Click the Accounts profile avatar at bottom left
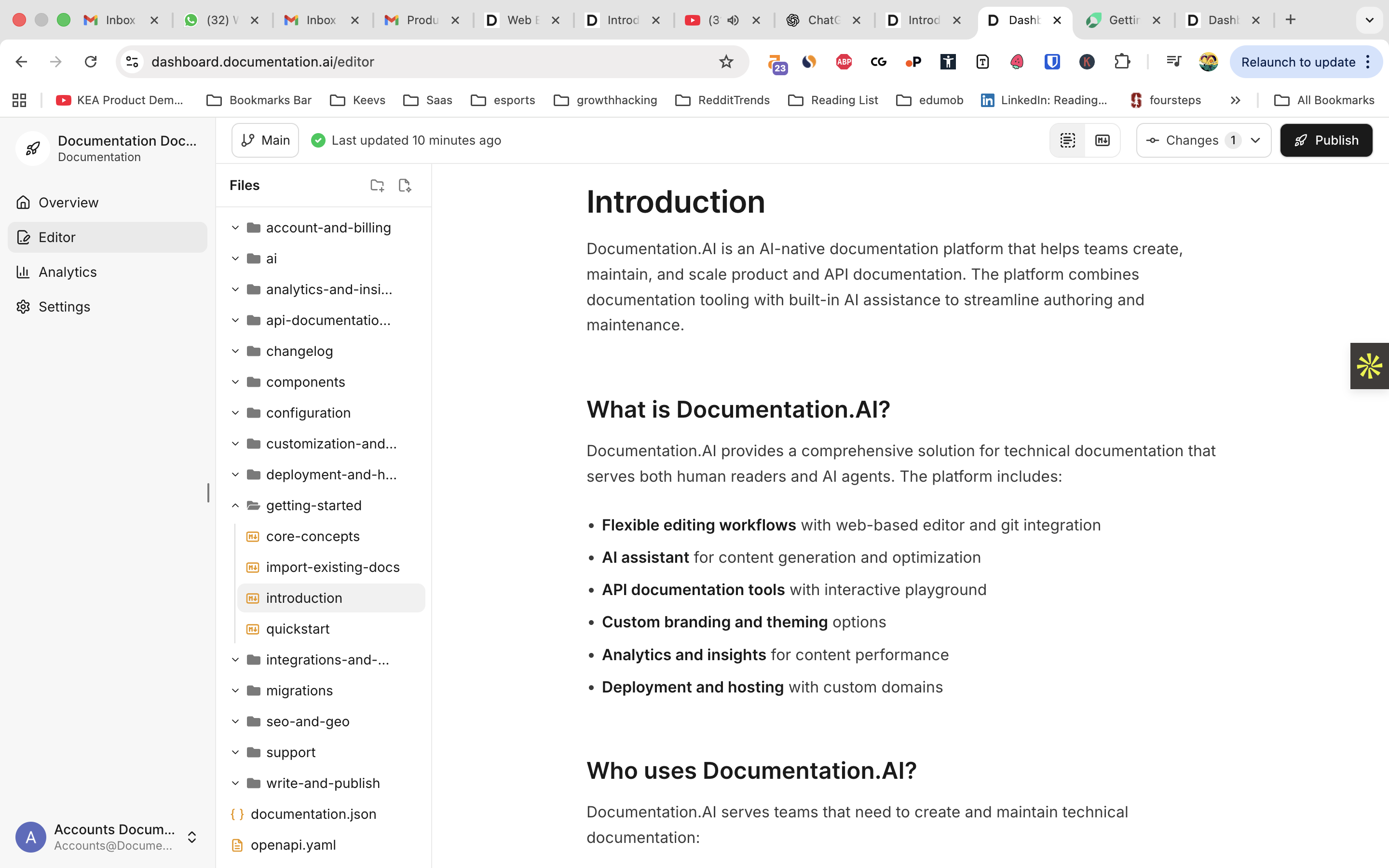 point(30,837)
